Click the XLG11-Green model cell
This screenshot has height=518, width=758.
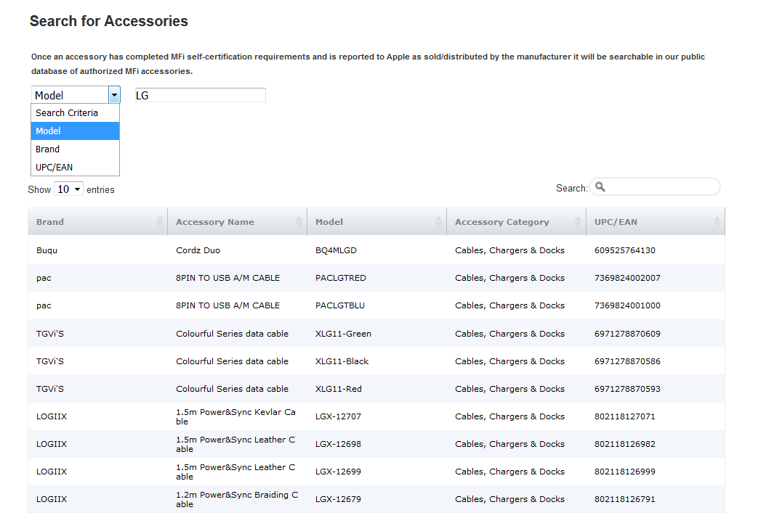coord(343,334)
